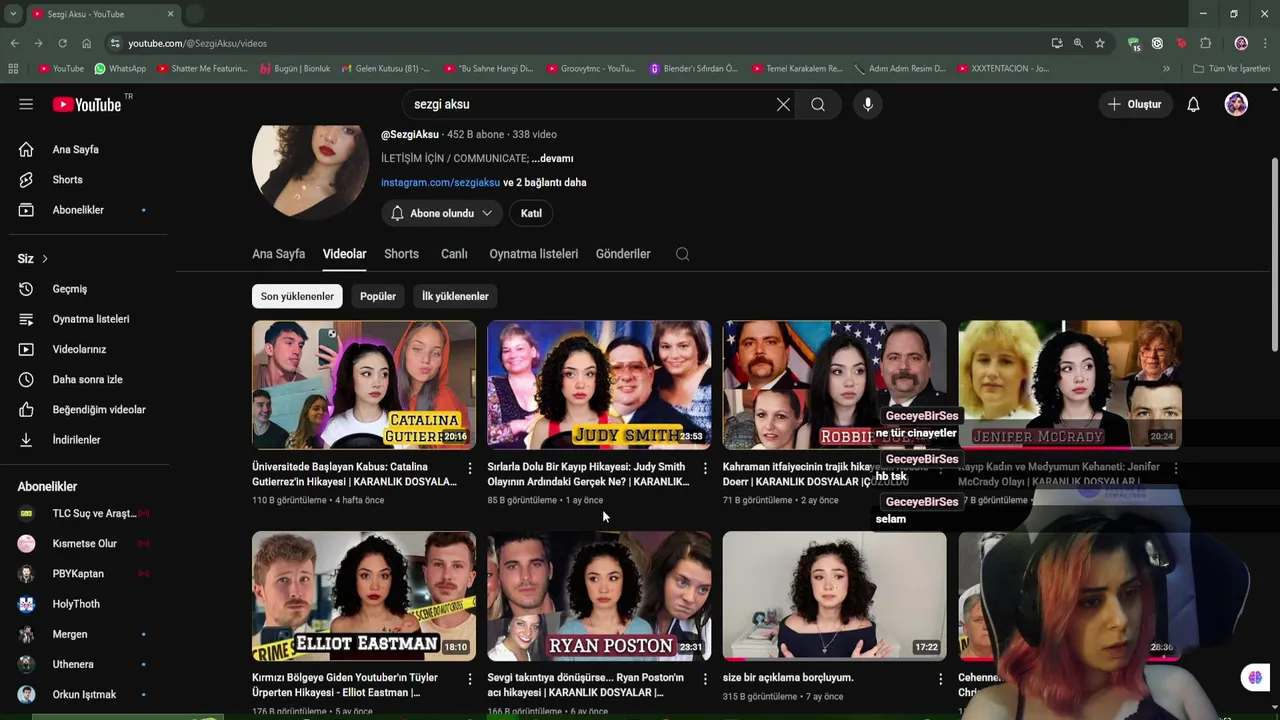Screen dimensions: 1280x720
Task: Switch to the Canlı tab
Action: point(454,254)
